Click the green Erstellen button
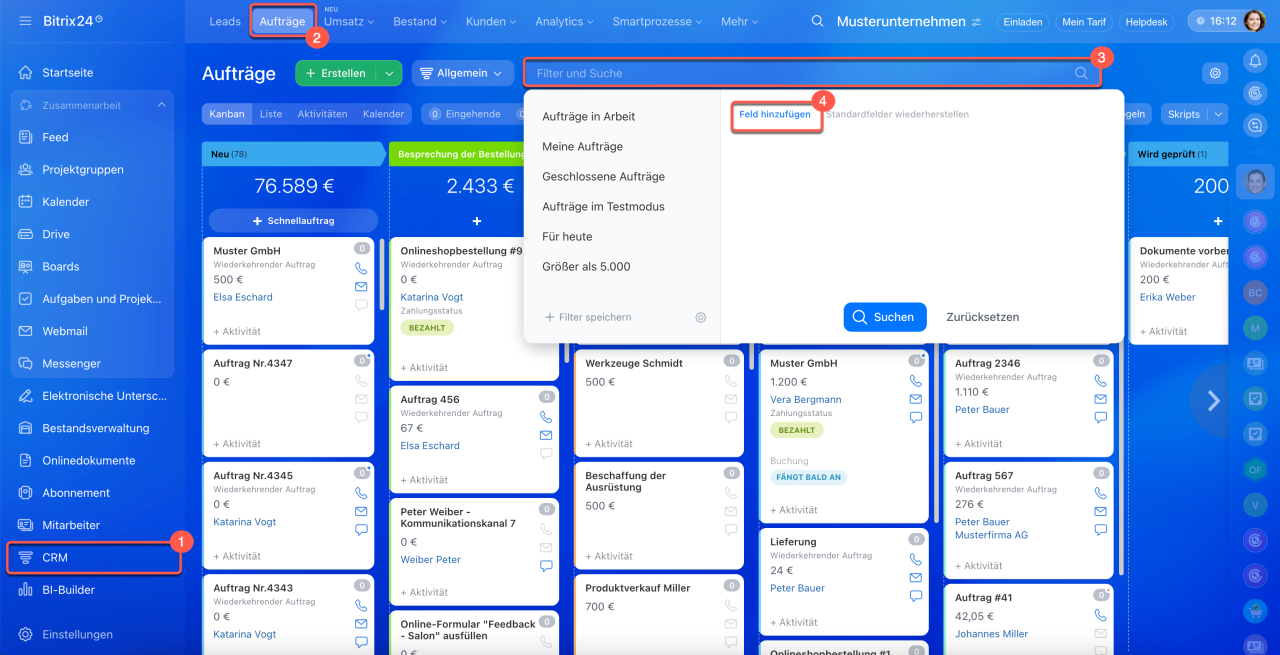The image size is (1280, 655). point(335,73)
